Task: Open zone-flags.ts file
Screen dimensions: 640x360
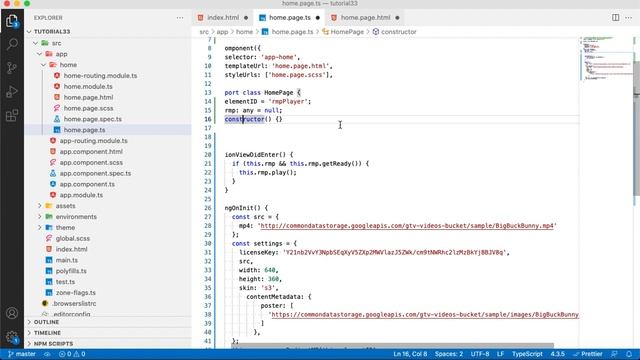Action: (x=76, y=293)
